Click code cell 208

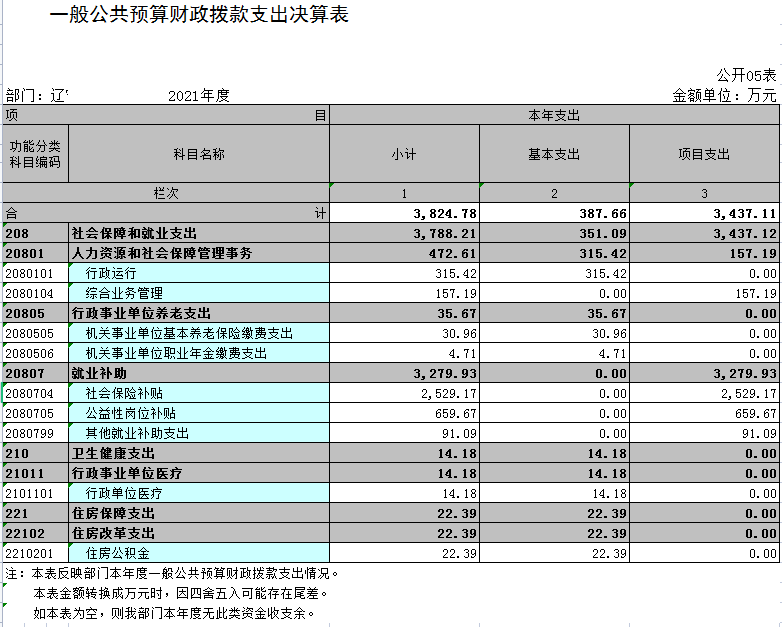[x=35, y=233]
